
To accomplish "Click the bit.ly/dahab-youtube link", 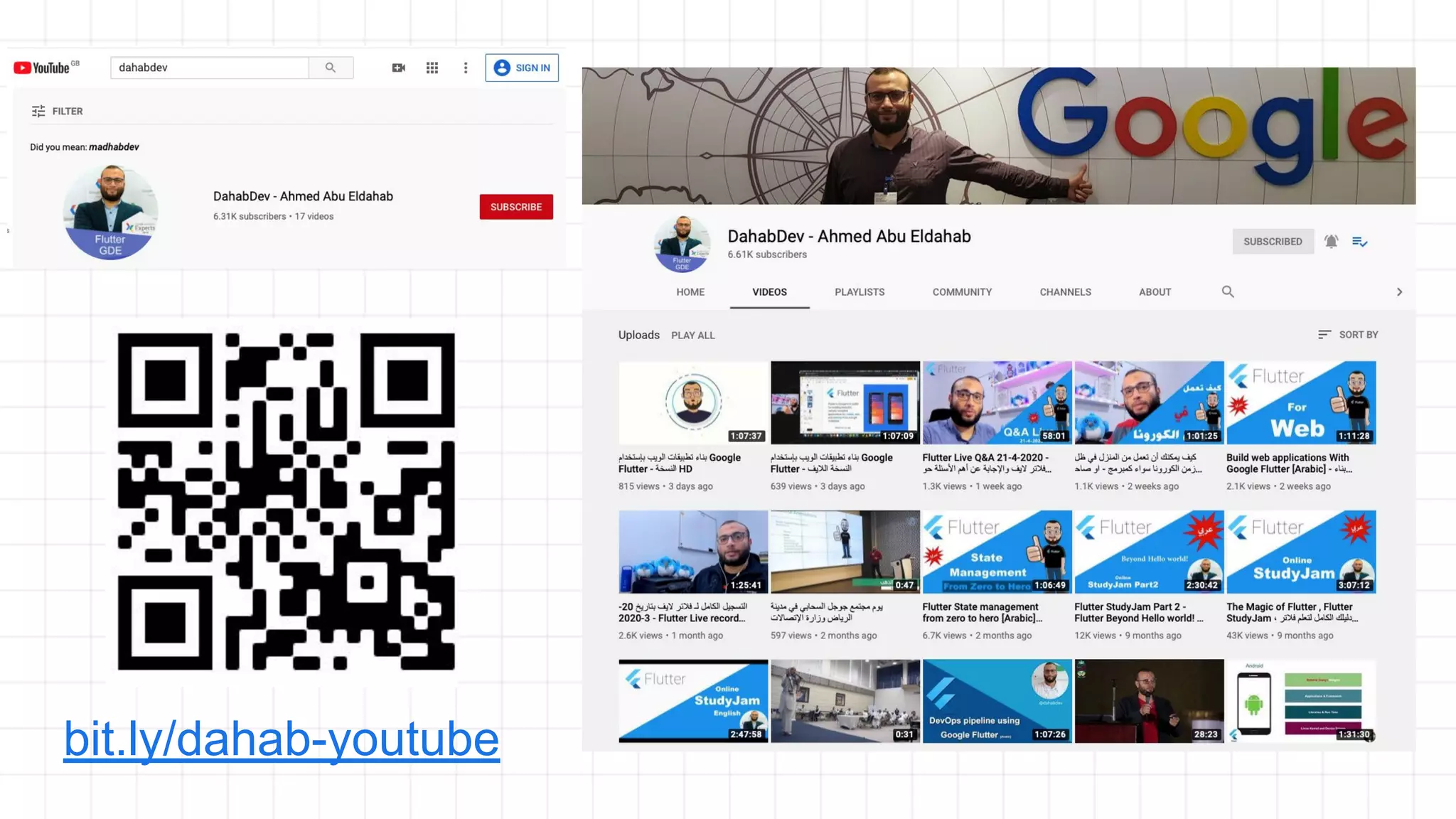I will pyautogui.click(x=282, y=739).
